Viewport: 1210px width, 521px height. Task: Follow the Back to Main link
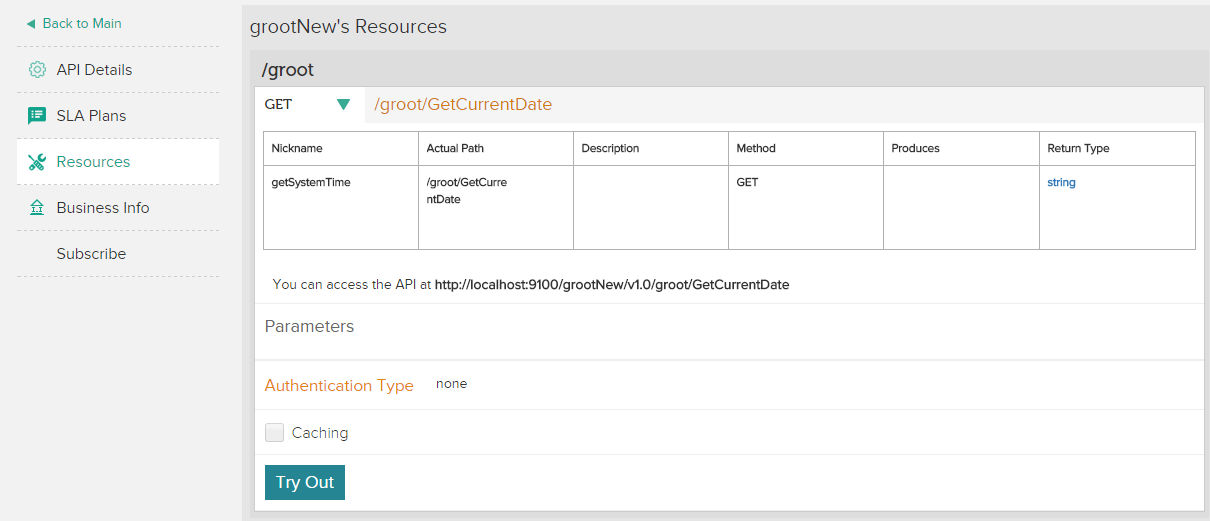click(x=82, y=23)
